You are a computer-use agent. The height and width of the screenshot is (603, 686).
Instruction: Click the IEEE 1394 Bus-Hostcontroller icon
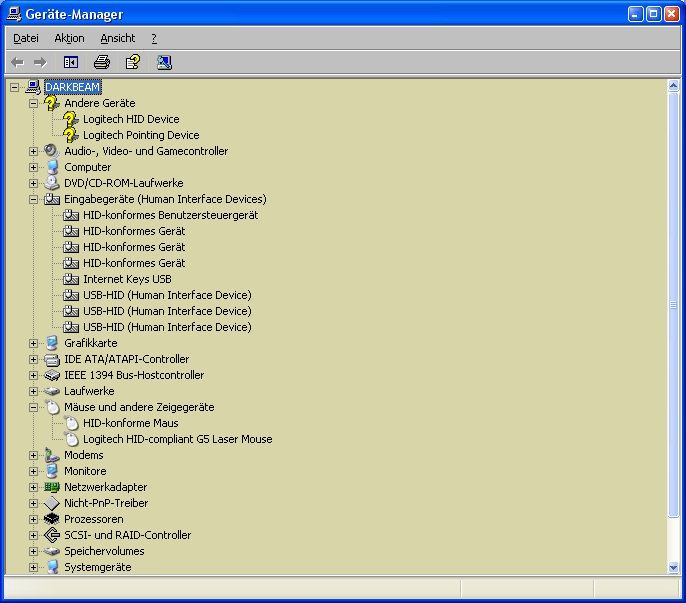[x=52, y=375]
